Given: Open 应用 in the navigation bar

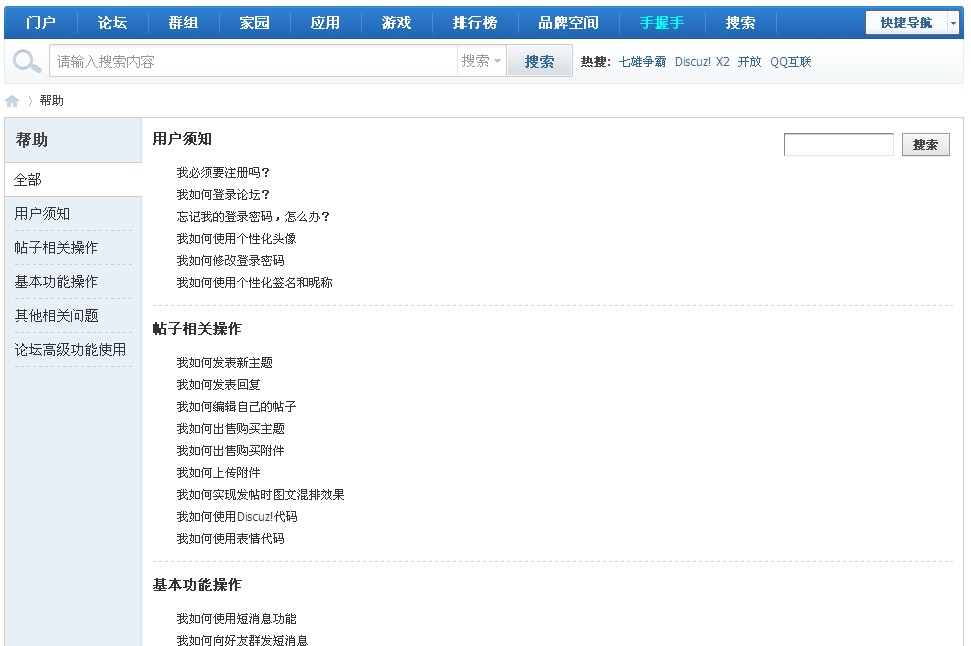Looking at the screenshot, I should click(325, 23).
